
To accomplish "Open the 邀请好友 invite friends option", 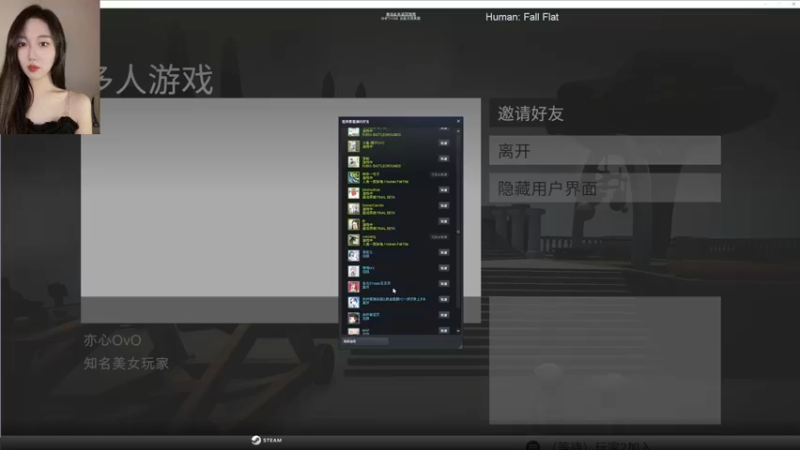I will 605,113.
